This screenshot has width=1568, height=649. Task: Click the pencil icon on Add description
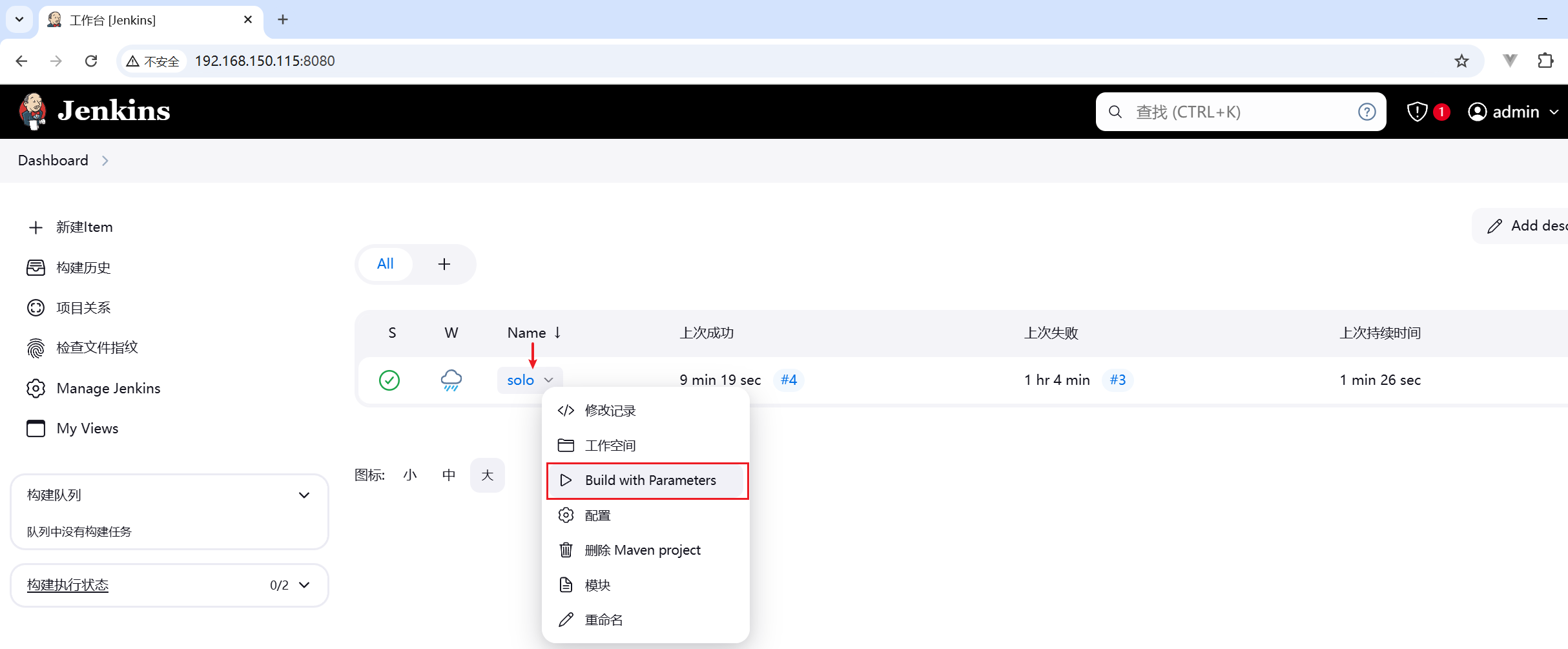tap(1494, 226)
